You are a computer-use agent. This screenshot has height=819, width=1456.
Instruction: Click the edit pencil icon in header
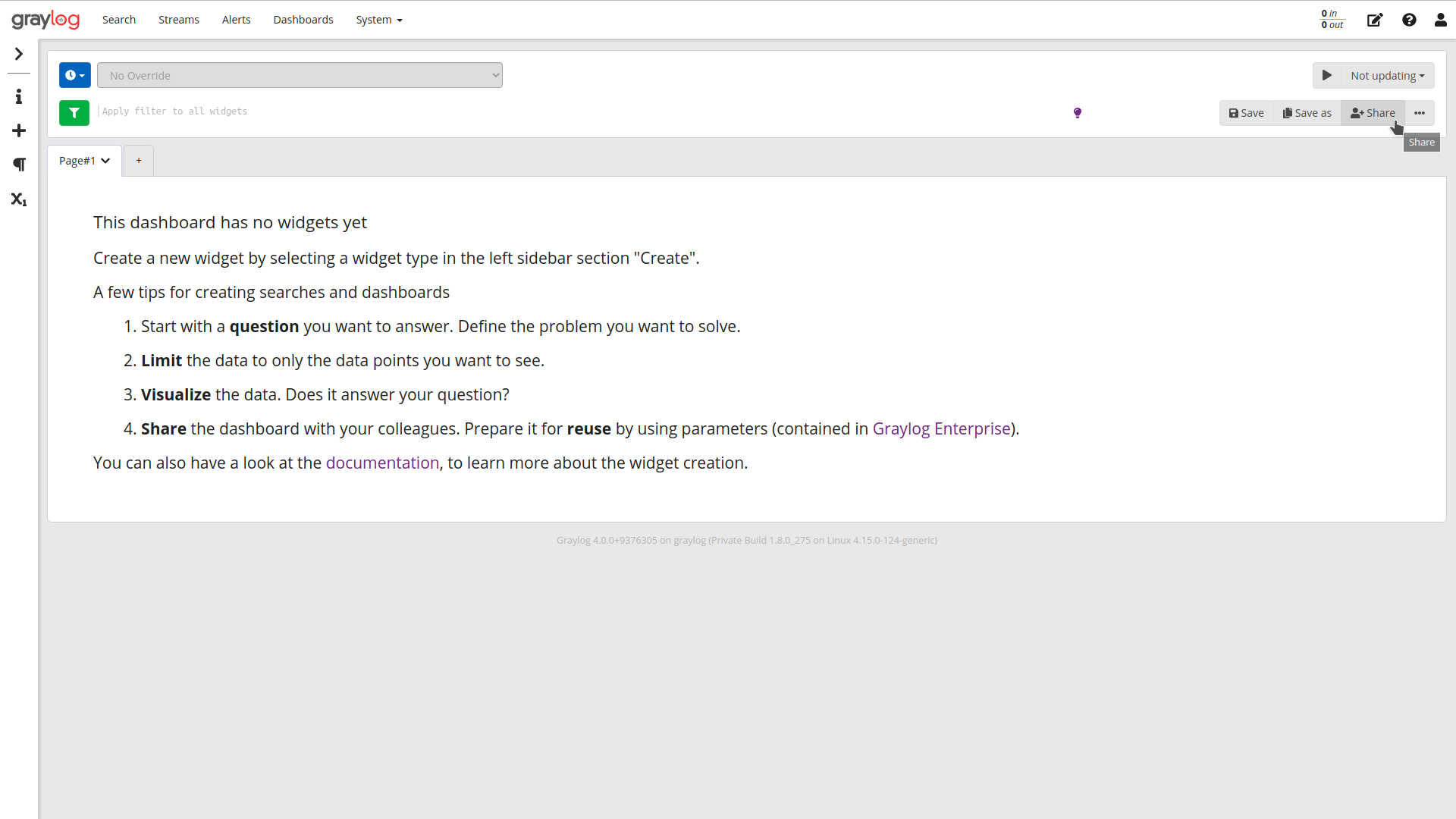pos(1375,20)
